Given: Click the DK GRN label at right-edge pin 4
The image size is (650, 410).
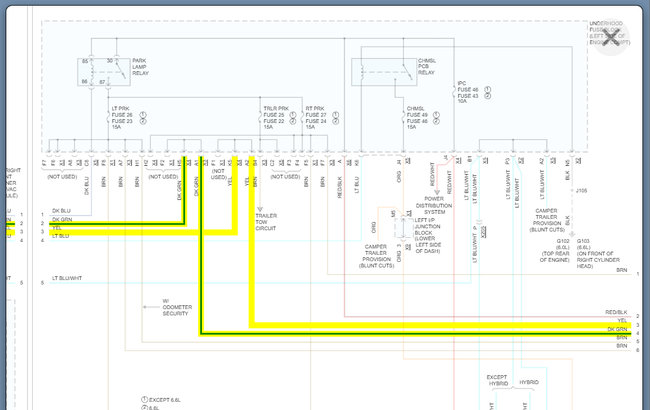Looking at the screenshot, I should click(617, 329).
